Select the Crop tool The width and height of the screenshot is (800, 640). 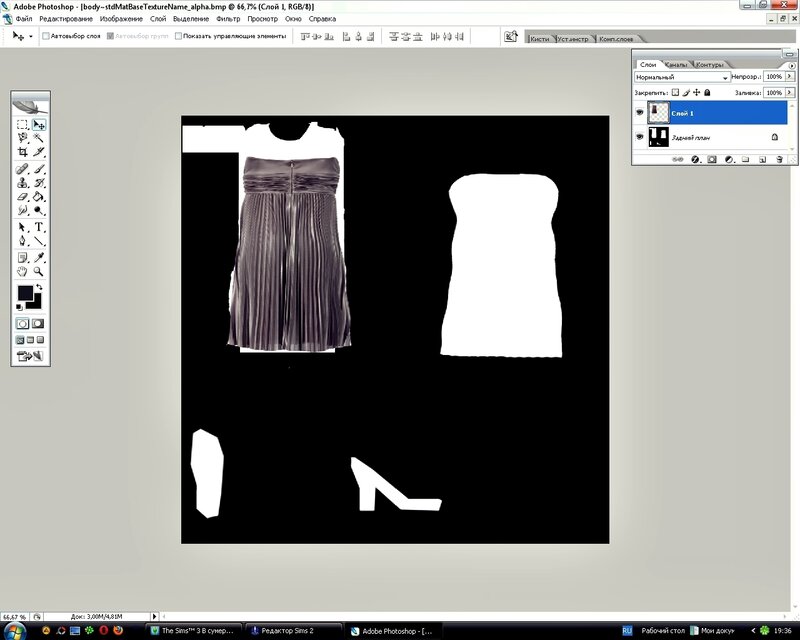pos(22,152)
